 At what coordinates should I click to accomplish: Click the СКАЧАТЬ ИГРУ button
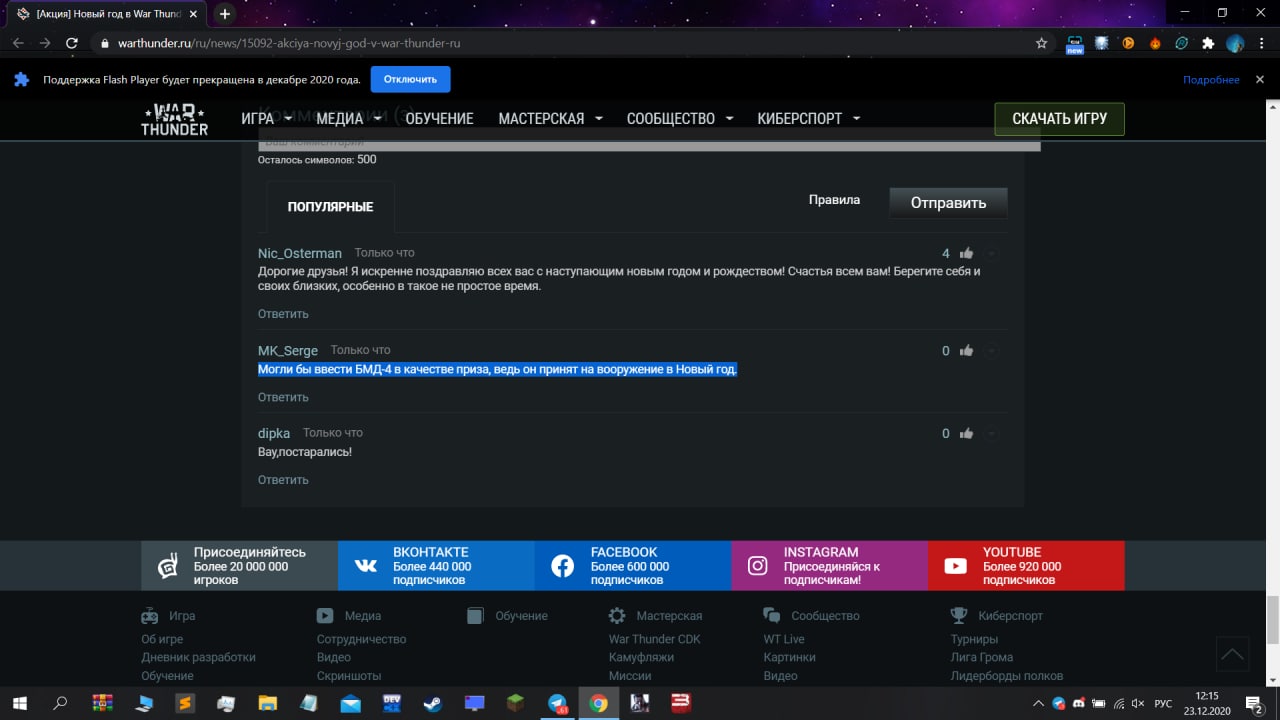1059,118
